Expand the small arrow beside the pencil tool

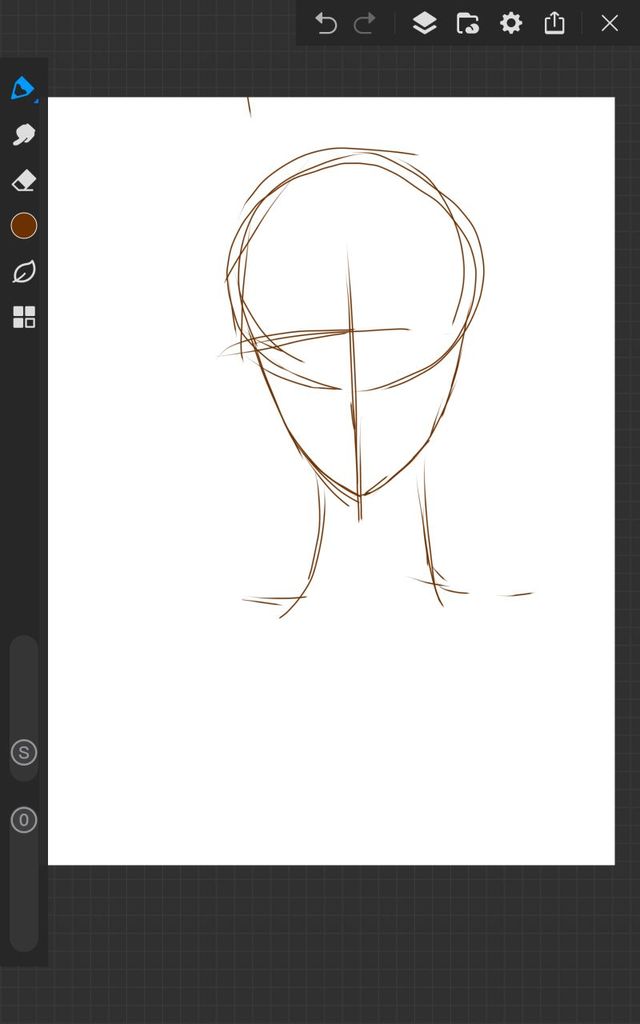coord(36,100)
